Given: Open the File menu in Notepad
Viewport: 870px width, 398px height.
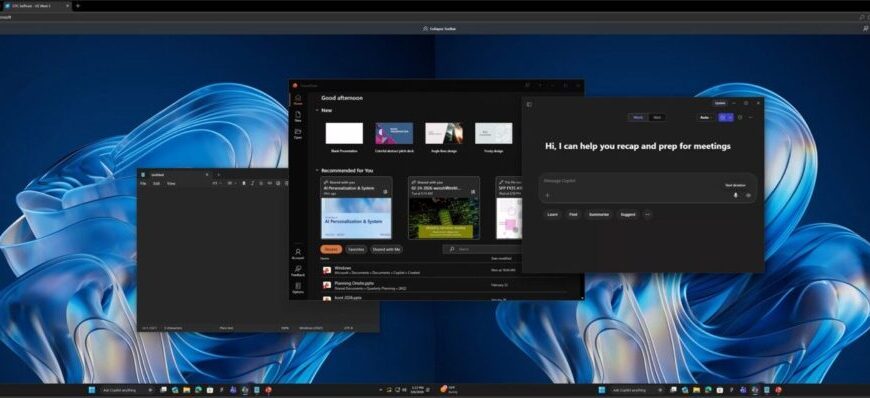Looking at the screenshot, I should 143,183.
